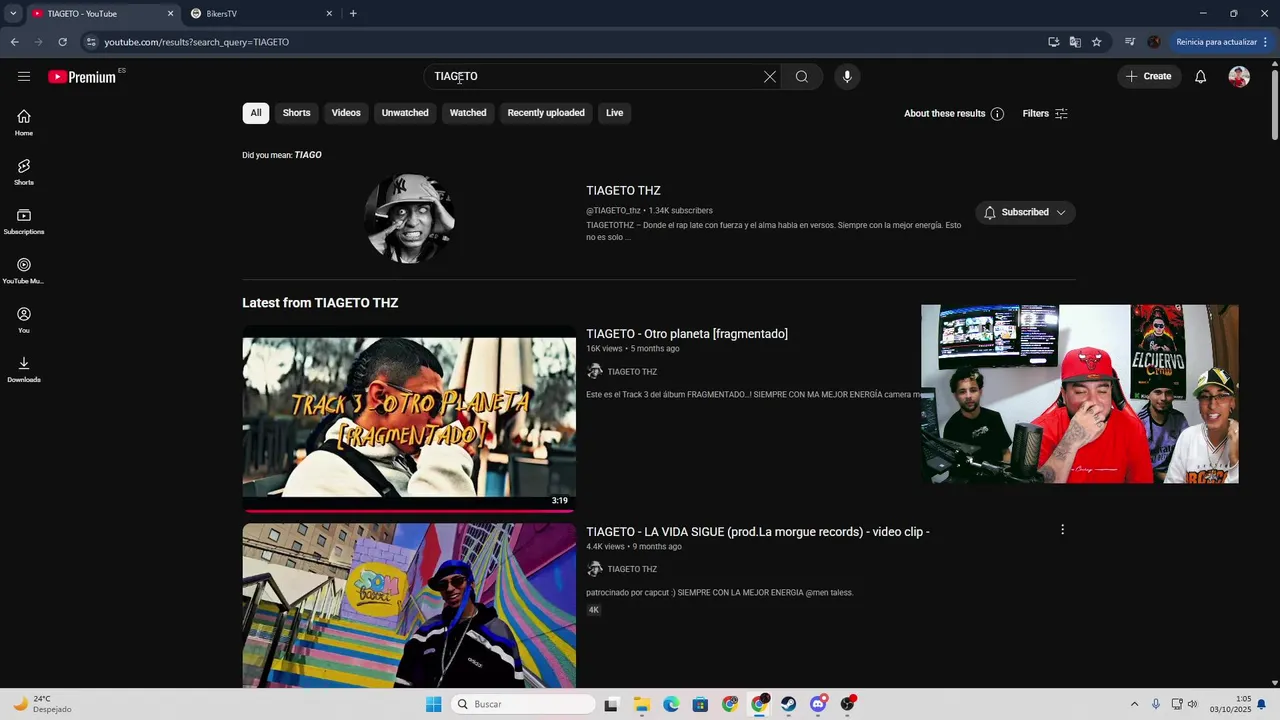Image resolution: width=1280 pixels, height=720 pixels.
Task: Click the watched progress bar under Otro planeta
Action: click(x=409, y=510)
